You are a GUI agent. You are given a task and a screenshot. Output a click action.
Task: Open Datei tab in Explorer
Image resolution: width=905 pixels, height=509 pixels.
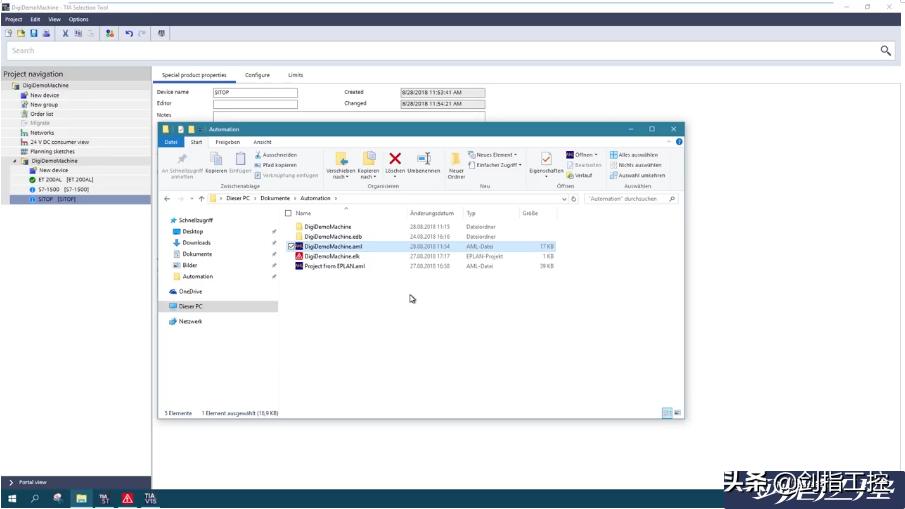click(171, 142)
